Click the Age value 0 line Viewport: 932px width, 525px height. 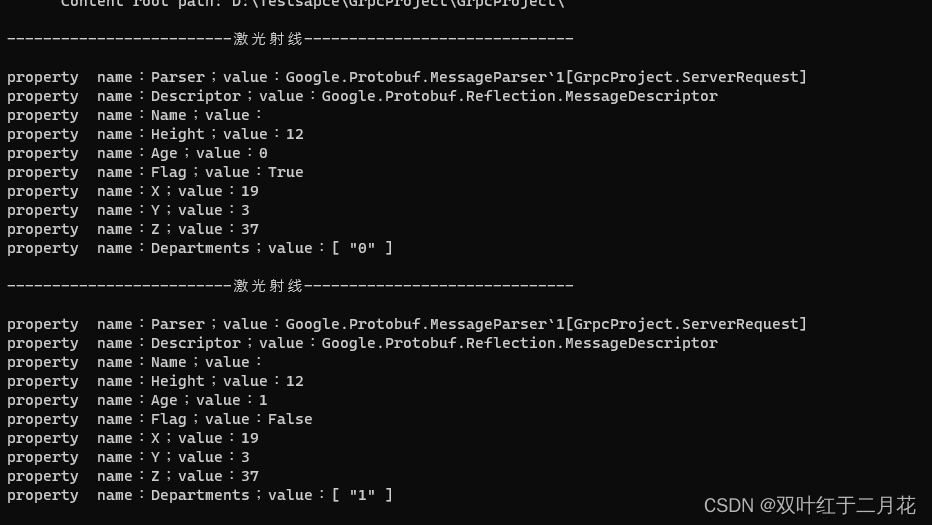[x=137, y=153]
